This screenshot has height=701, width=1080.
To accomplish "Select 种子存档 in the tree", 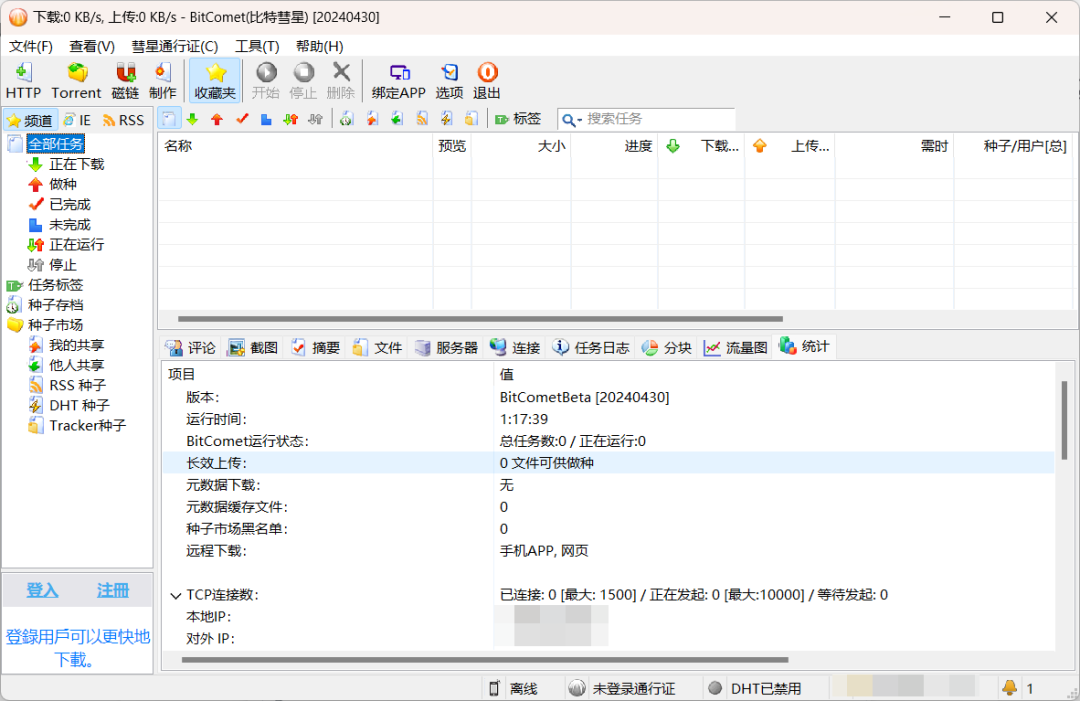I will click(x=55, y=304).
